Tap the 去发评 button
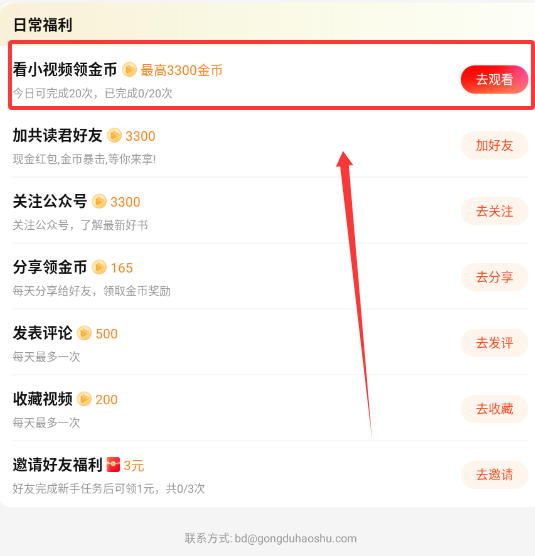The image size is (535, 556). click(x=494, y=343)
